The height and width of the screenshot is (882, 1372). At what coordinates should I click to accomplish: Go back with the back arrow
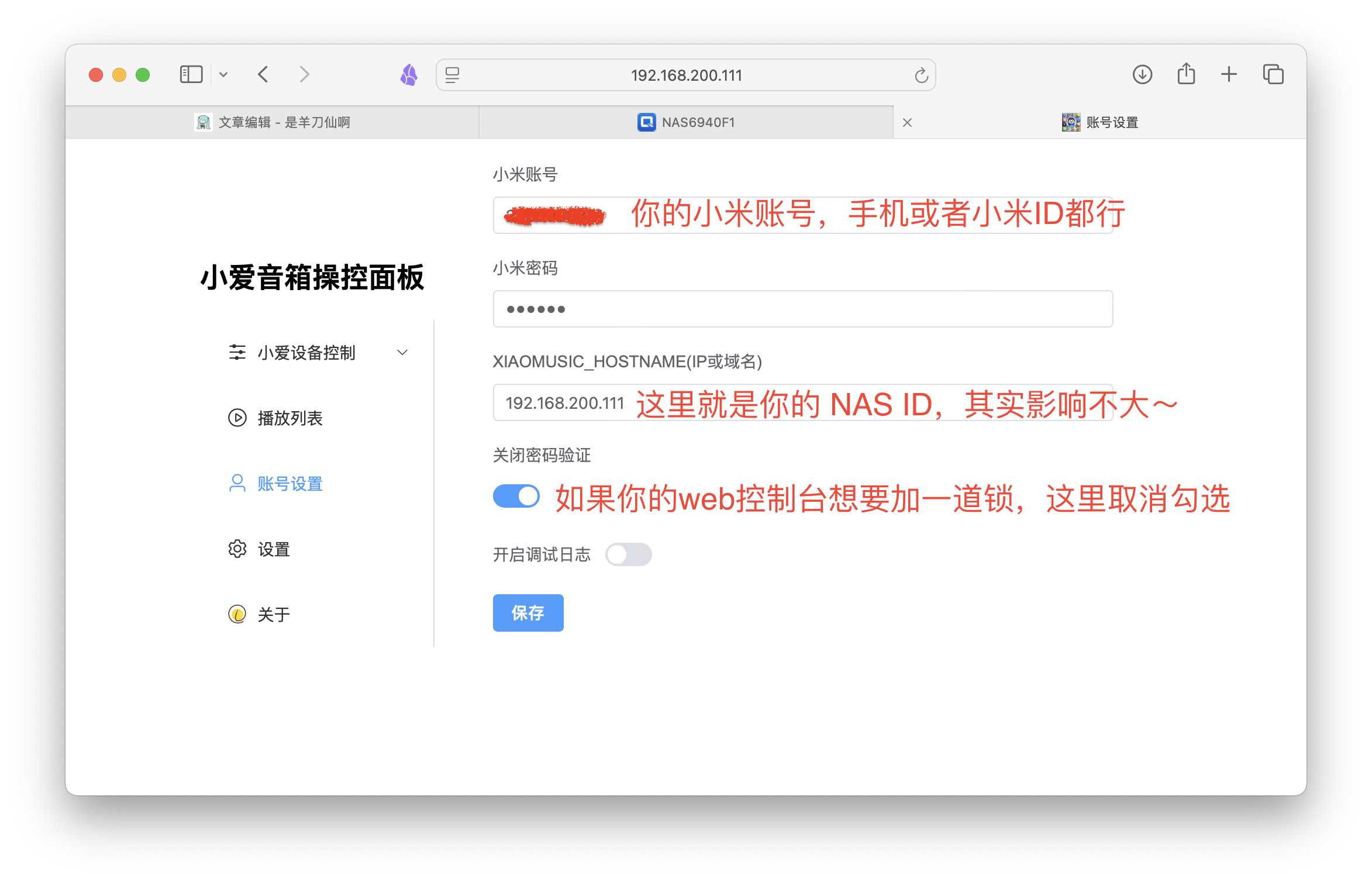263,74
